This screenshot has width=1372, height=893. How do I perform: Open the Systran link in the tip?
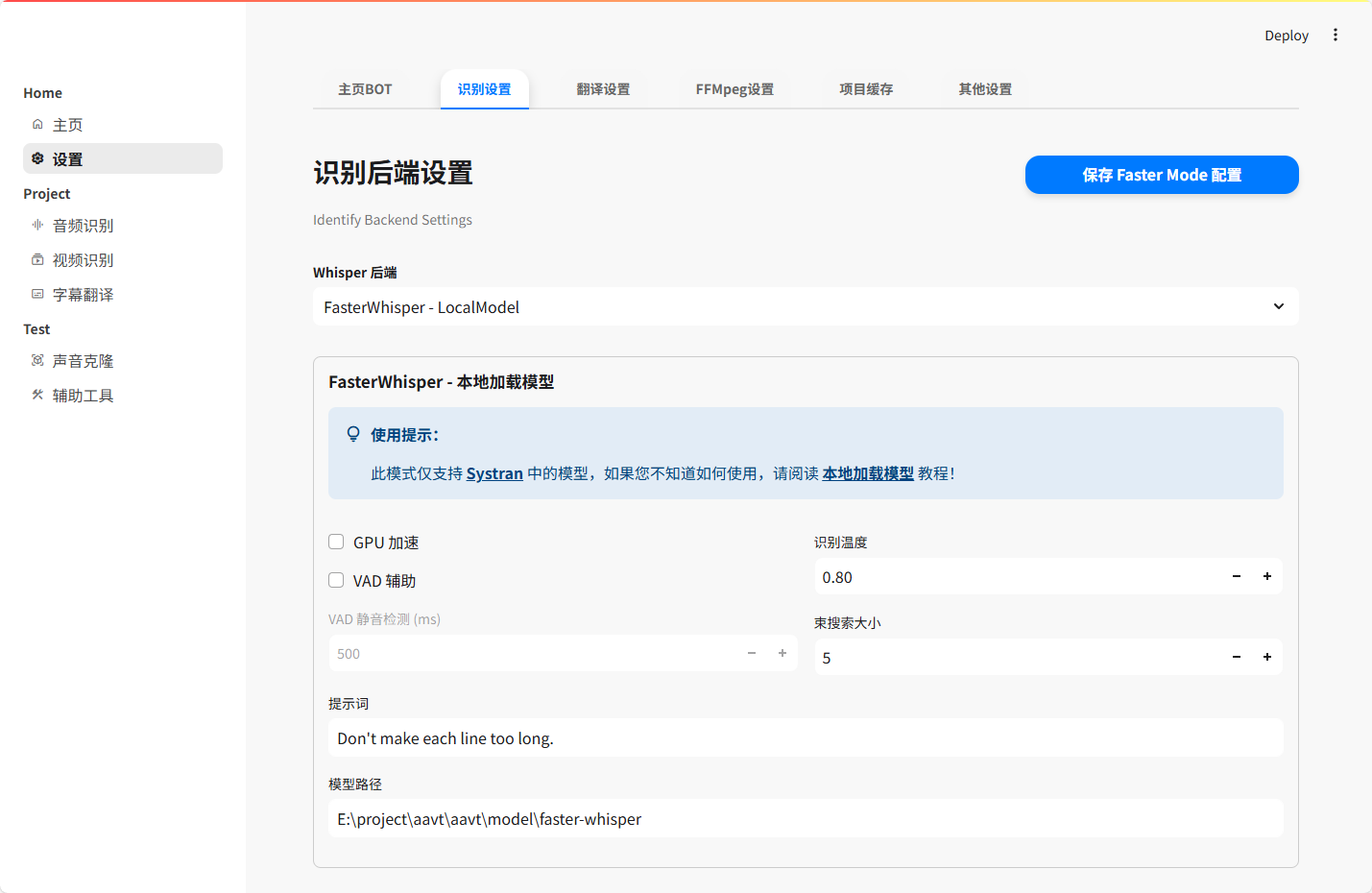pos(494,473)
